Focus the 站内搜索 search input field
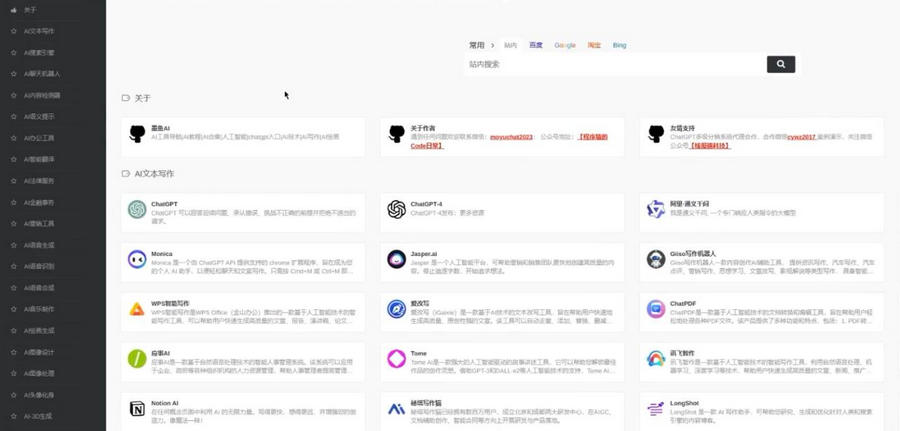The width and height of the screenshot is (900, 431). 610,64
